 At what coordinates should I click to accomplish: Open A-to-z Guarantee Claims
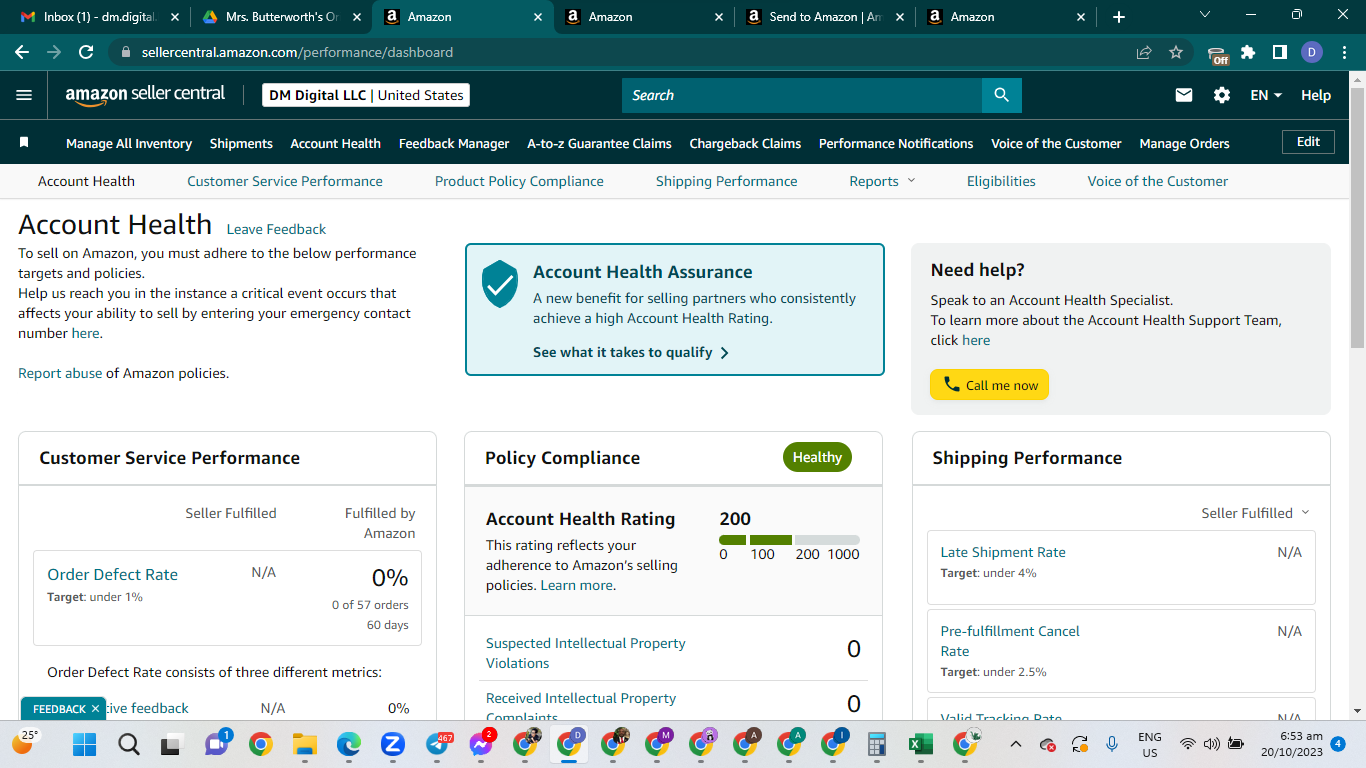(599, 143)
